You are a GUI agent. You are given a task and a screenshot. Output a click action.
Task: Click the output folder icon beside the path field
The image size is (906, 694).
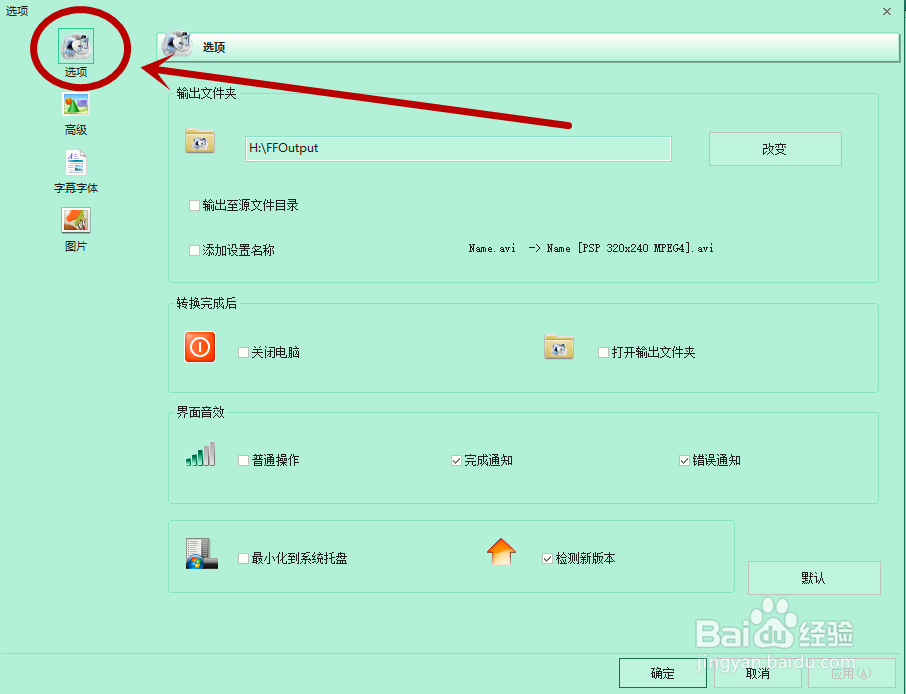[x=199, y=142]
